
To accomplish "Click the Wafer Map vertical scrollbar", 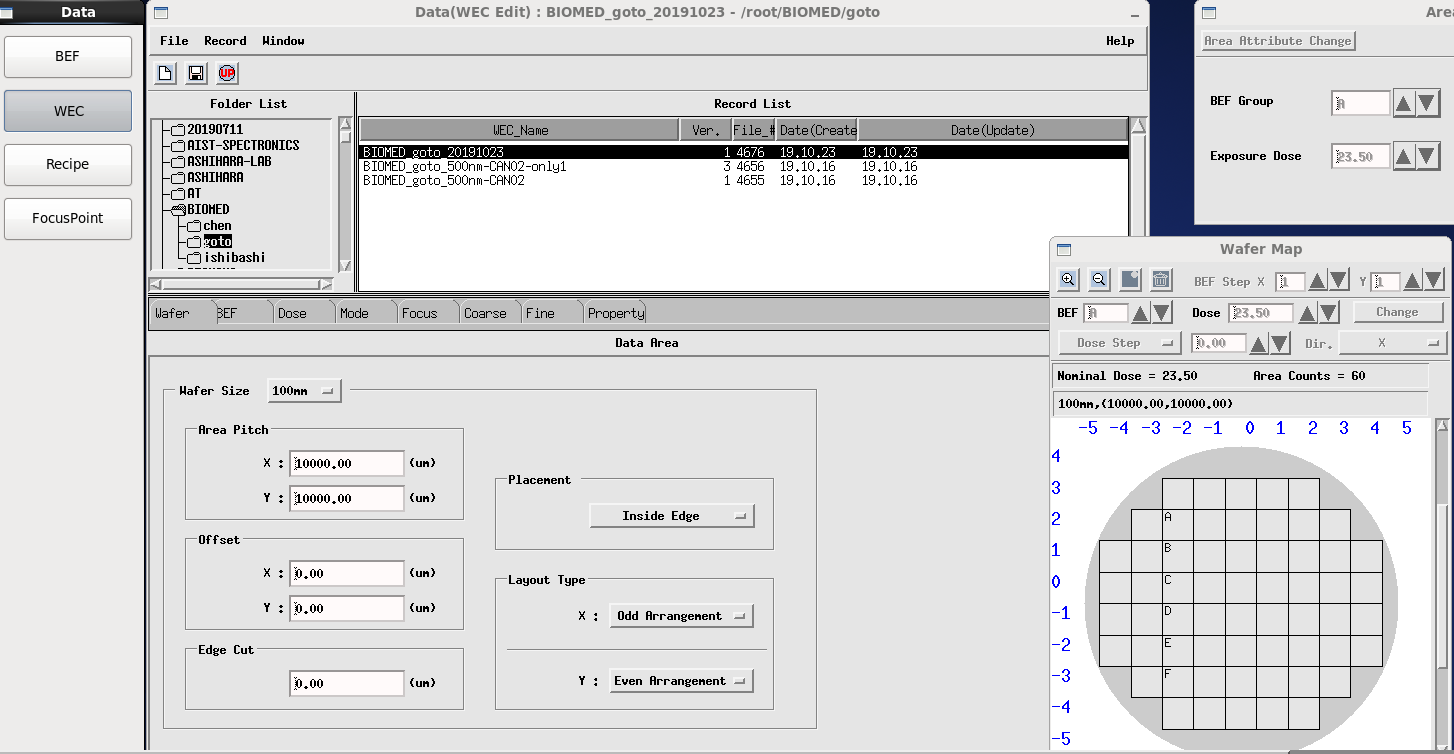I will coord(1442,585).
